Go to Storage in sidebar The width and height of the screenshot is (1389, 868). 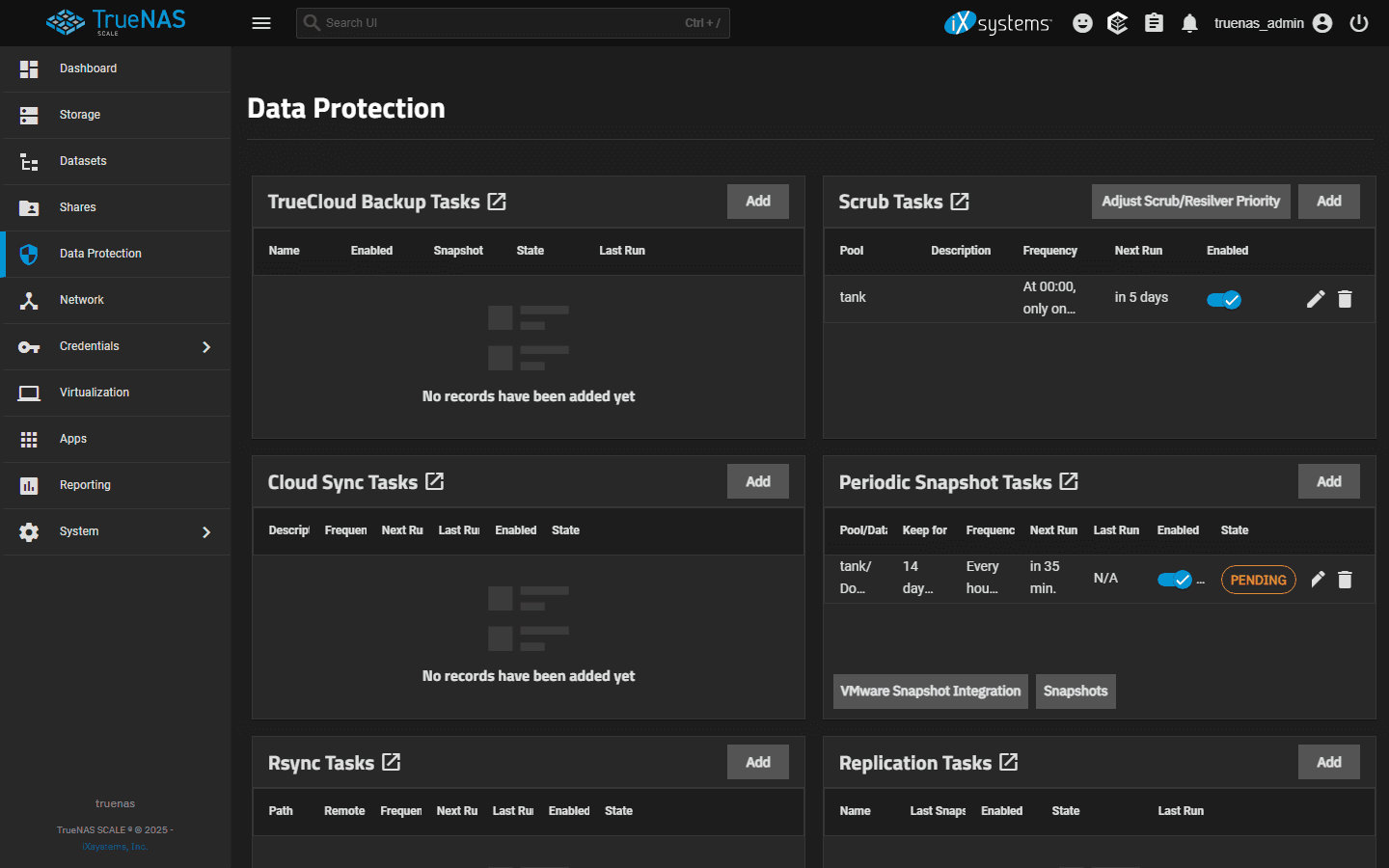[x=116, y=115]
